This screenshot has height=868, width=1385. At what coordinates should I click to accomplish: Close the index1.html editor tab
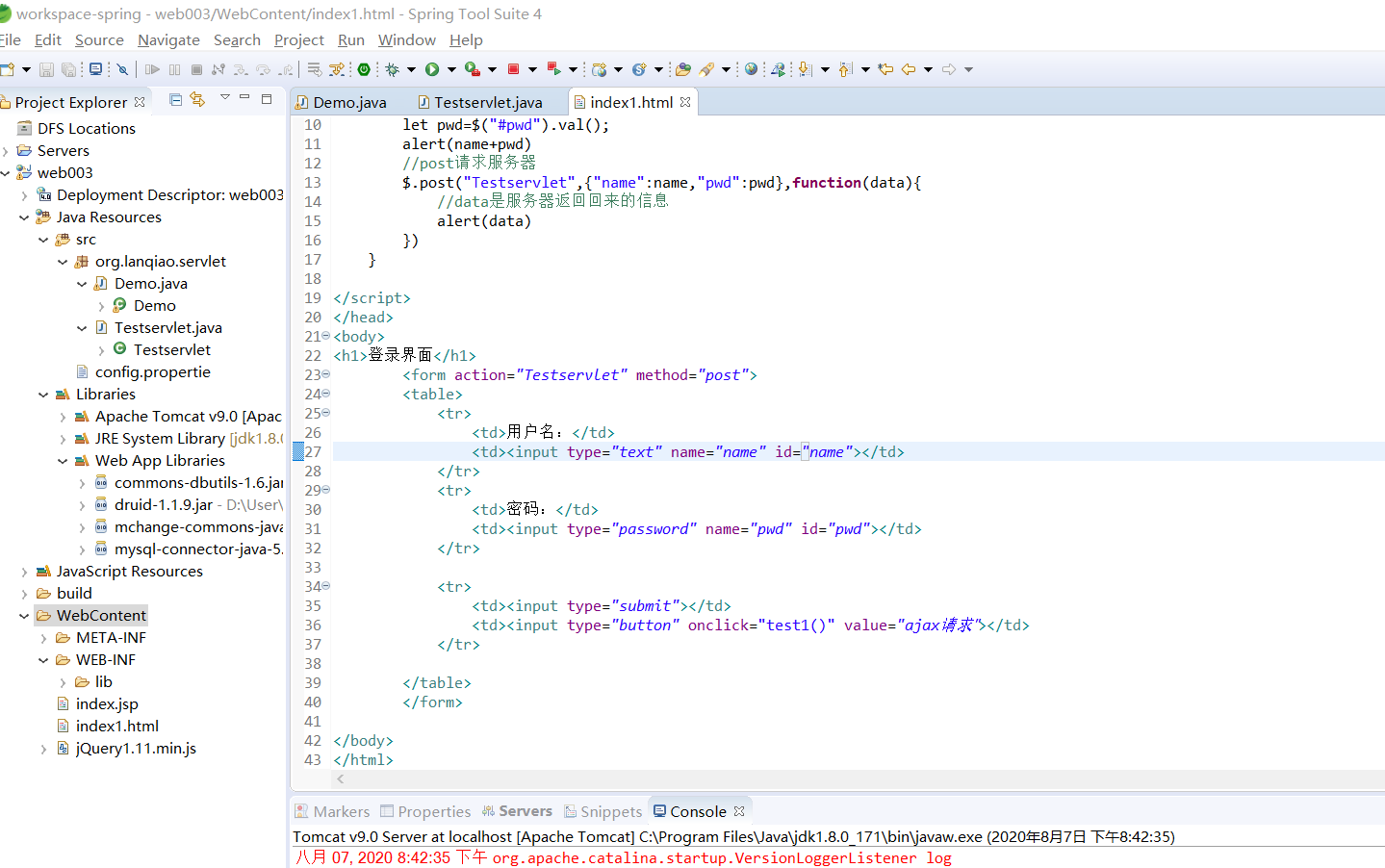coord(685,102)
